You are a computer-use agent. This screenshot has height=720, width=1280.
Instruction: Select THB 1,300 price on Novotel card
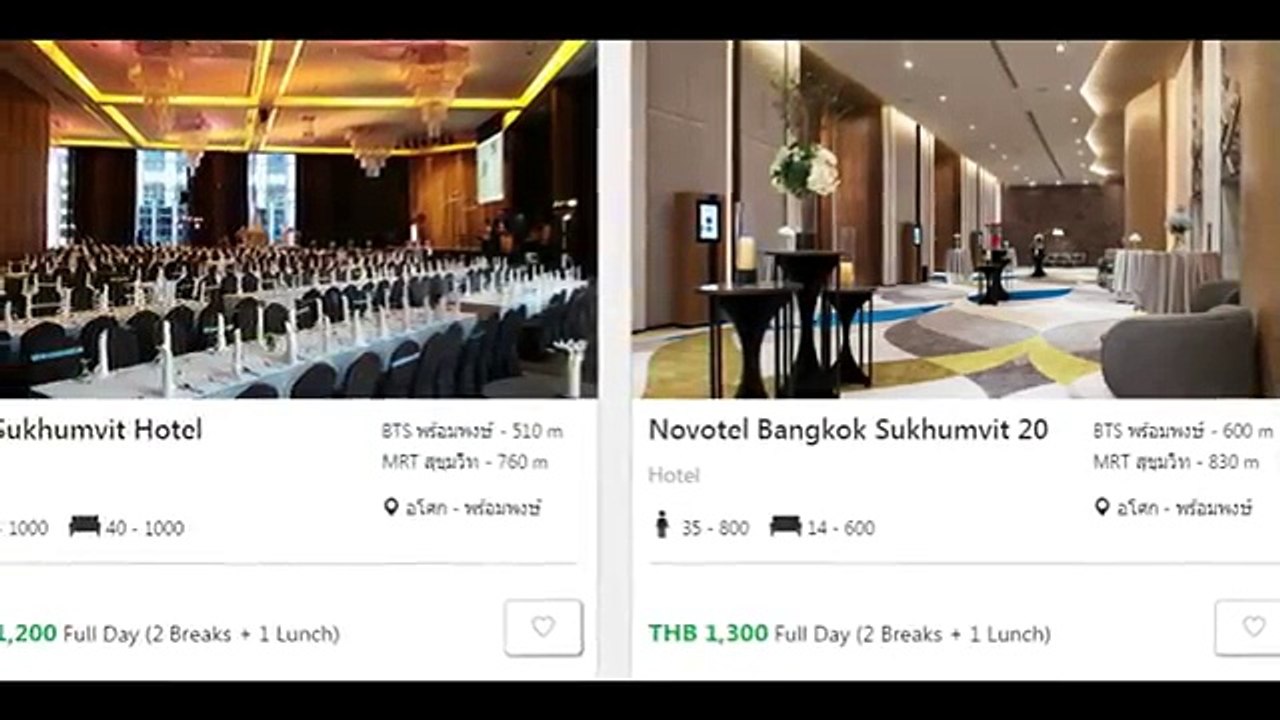tap(708, 633)
